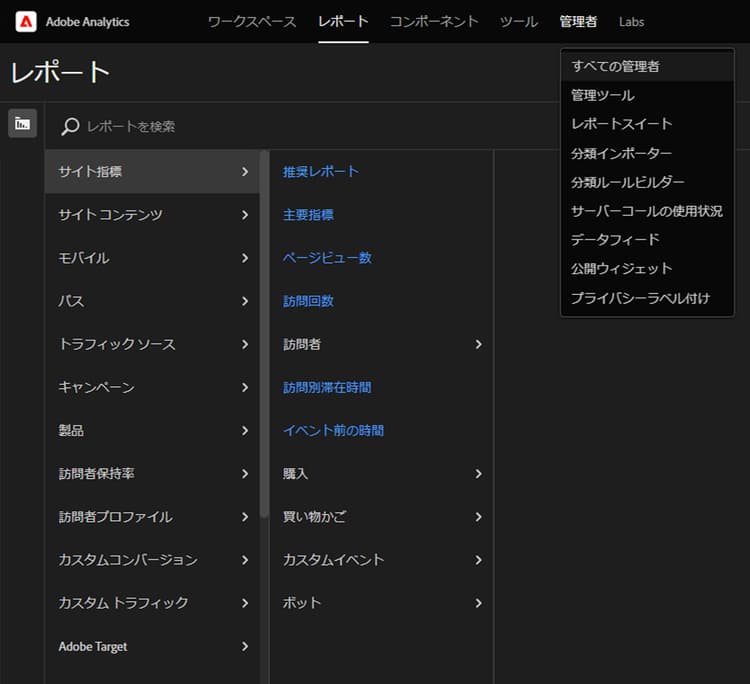Image resolution: width=750 pixels, height=684 pixels.
Task: Expand the カスタムコンバージョン chevron
Action: click(x=245, y=560)
